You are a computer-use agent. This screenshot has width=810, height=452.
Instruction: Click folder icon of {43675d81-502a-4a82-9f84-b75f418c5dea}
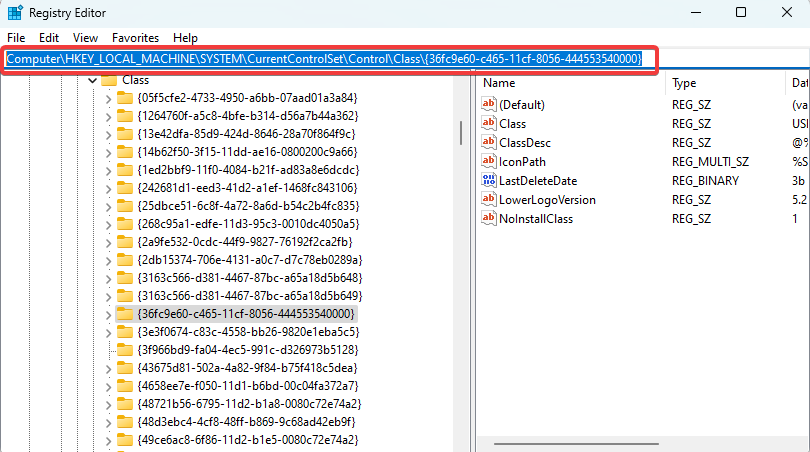[x=124, y=368]
